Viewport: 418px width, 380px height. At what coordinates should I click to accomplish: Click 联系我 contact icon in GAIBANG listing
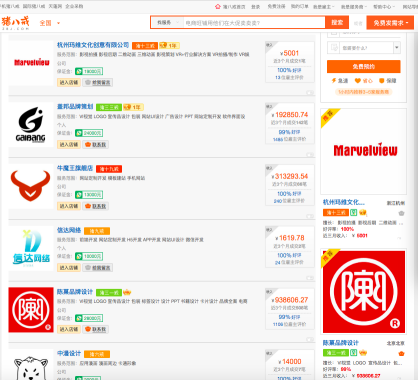point(96,144)
